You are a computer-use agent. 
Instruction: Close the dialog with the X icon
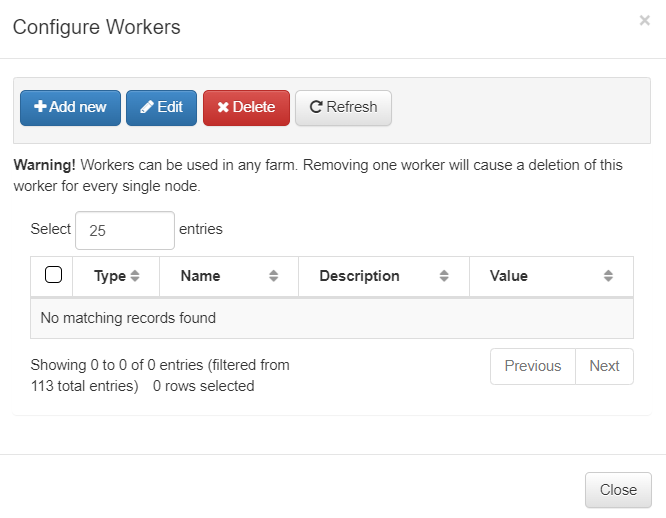[x=644, y=20]
